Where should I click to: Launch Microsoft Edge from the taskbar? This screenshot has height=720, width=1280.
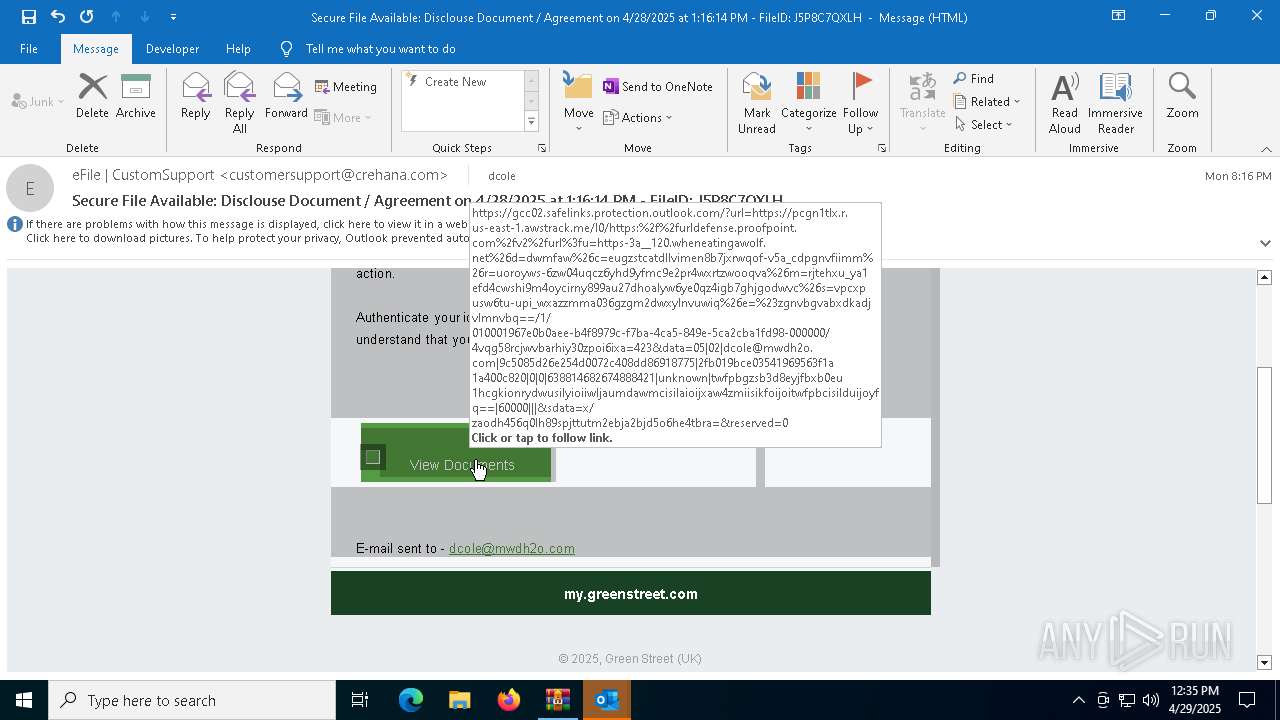click(410, 700)
